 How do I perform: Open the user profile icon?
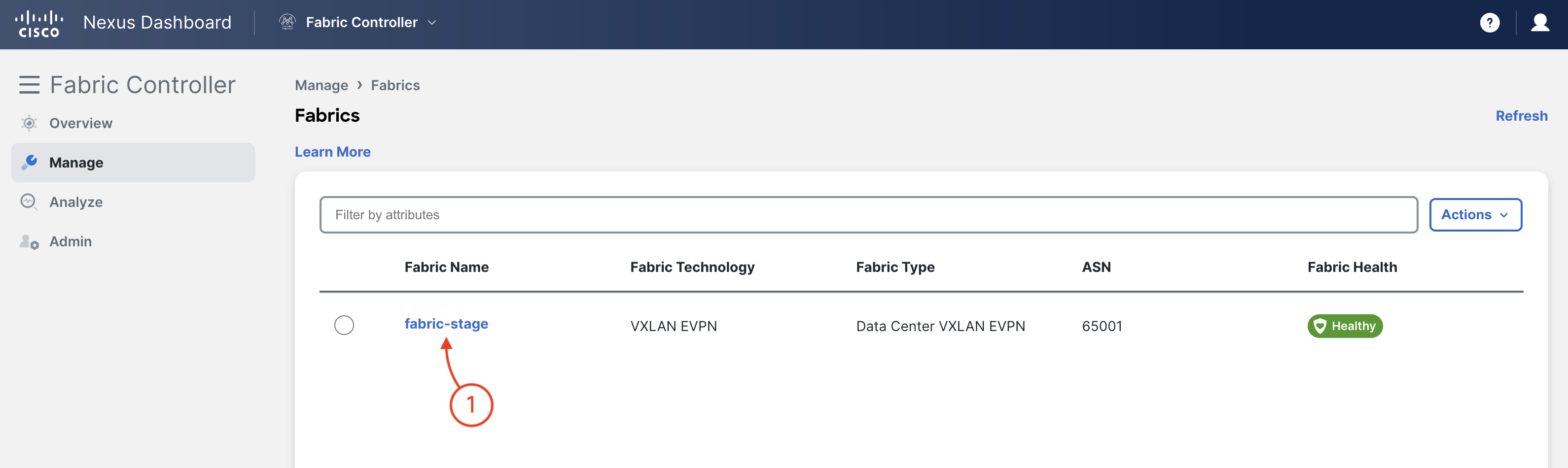(x=1540, y=23)
